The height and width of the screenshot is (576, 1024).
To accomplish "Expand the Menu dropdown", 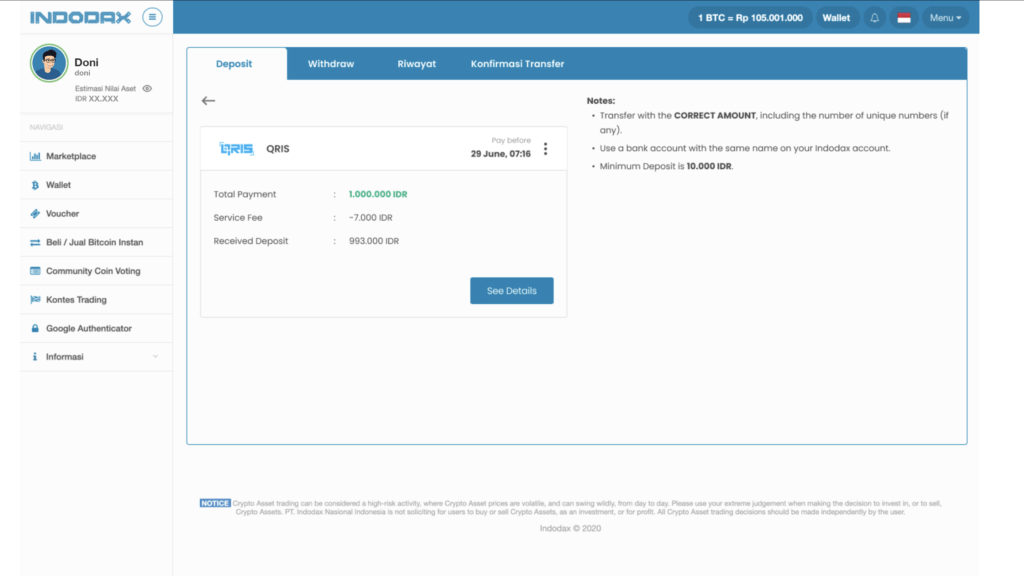I will click(x=945, y=18).
